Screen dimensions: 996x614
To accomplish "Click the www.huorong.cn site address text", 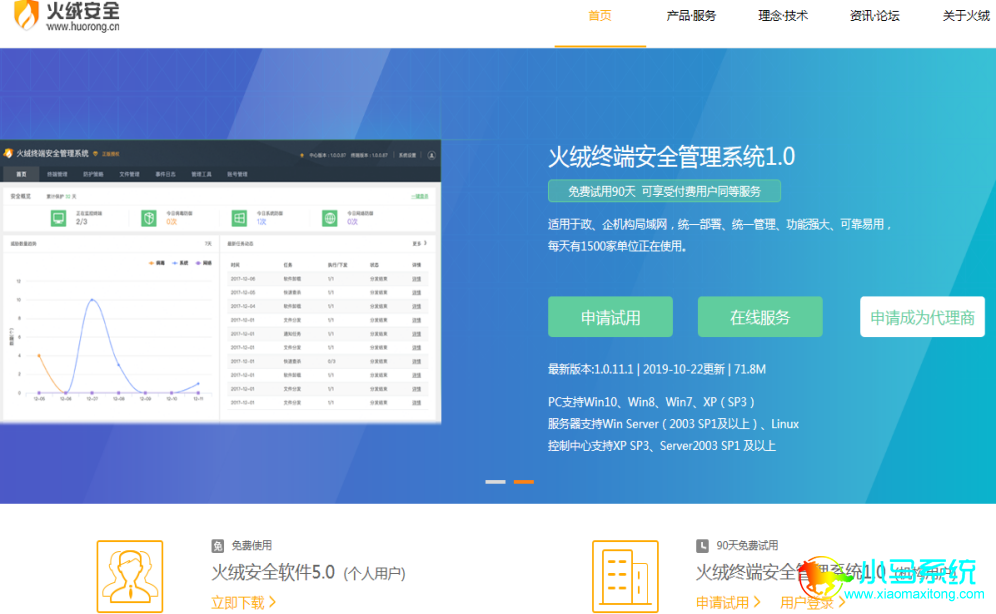I will pyautogui.click(x=83, y=27).
